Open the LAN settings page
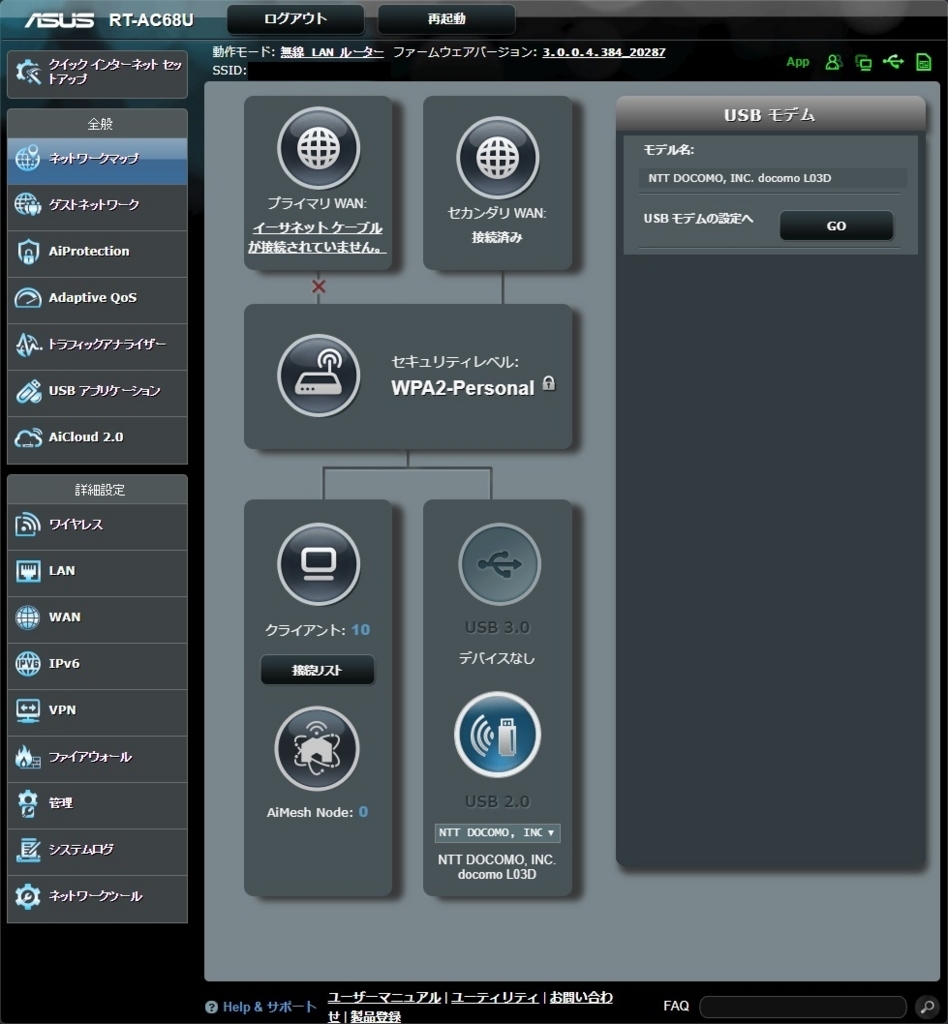 97,571
